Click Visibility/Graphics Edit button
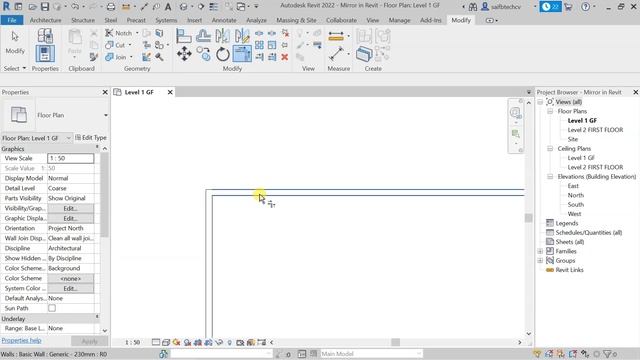The width and height of the screenshot is (640, 360). tap(70, 209)
